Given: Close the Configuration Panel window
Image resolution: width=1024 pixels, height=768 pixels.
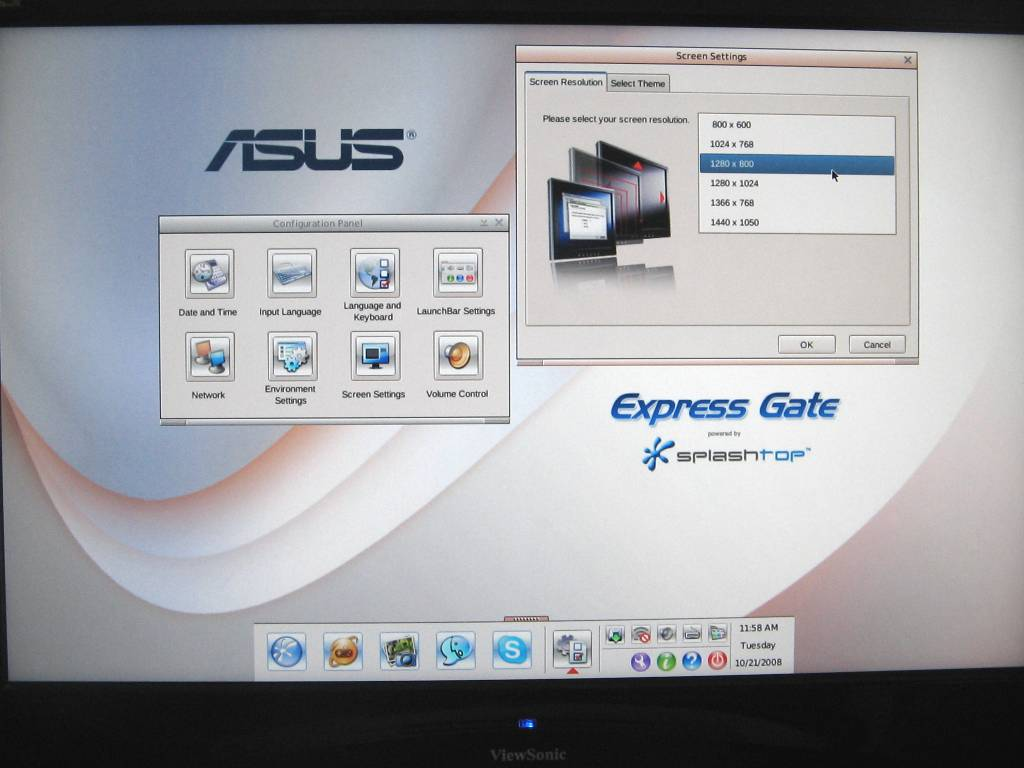Looking at the screenshot, I should click(x=499, y=223).
